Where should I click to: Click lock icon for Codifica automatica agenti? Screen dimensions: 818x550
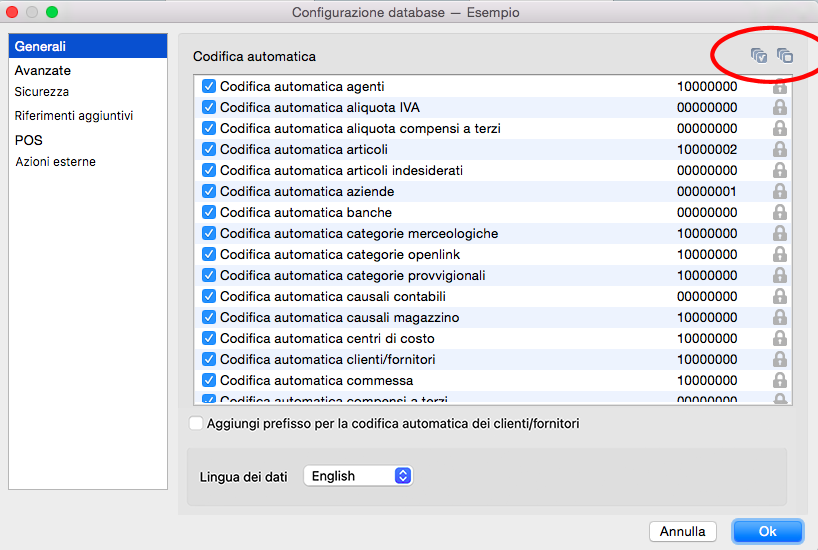(780, 87)
